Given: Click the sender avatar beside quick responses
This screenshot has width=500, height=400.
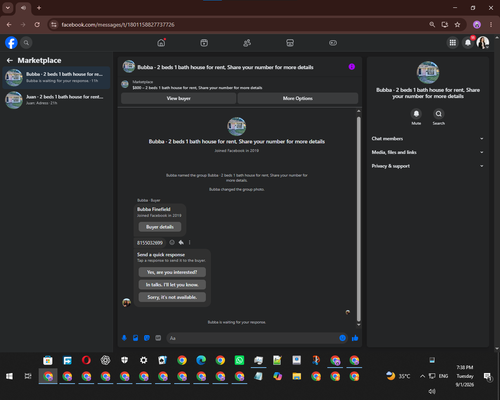Looking at the screenshot, I should coord(126,303).
